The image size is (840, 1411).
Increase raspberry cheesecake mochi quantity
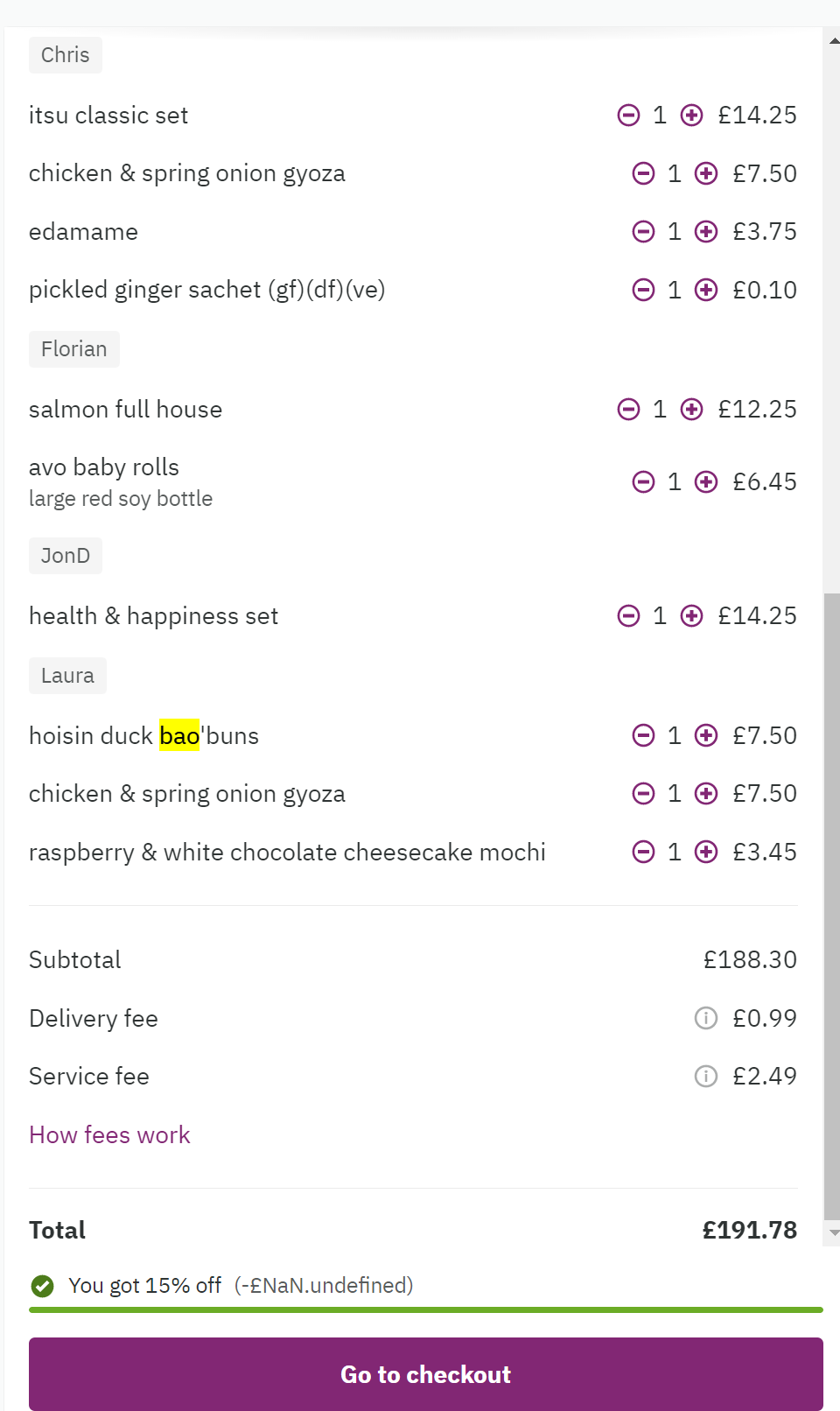(706, 852)
